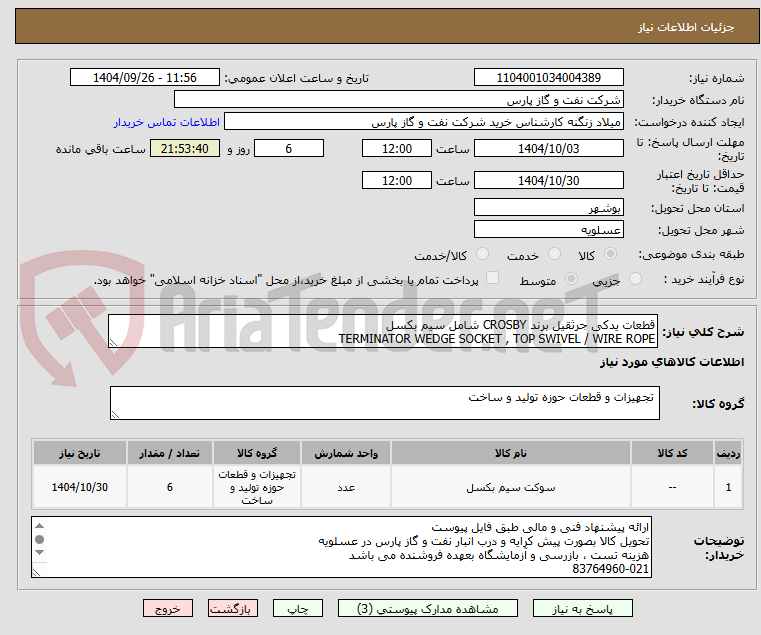761x635 pixels.
Task: Select the کالا radio button
Action: click(x=610, y=254)
